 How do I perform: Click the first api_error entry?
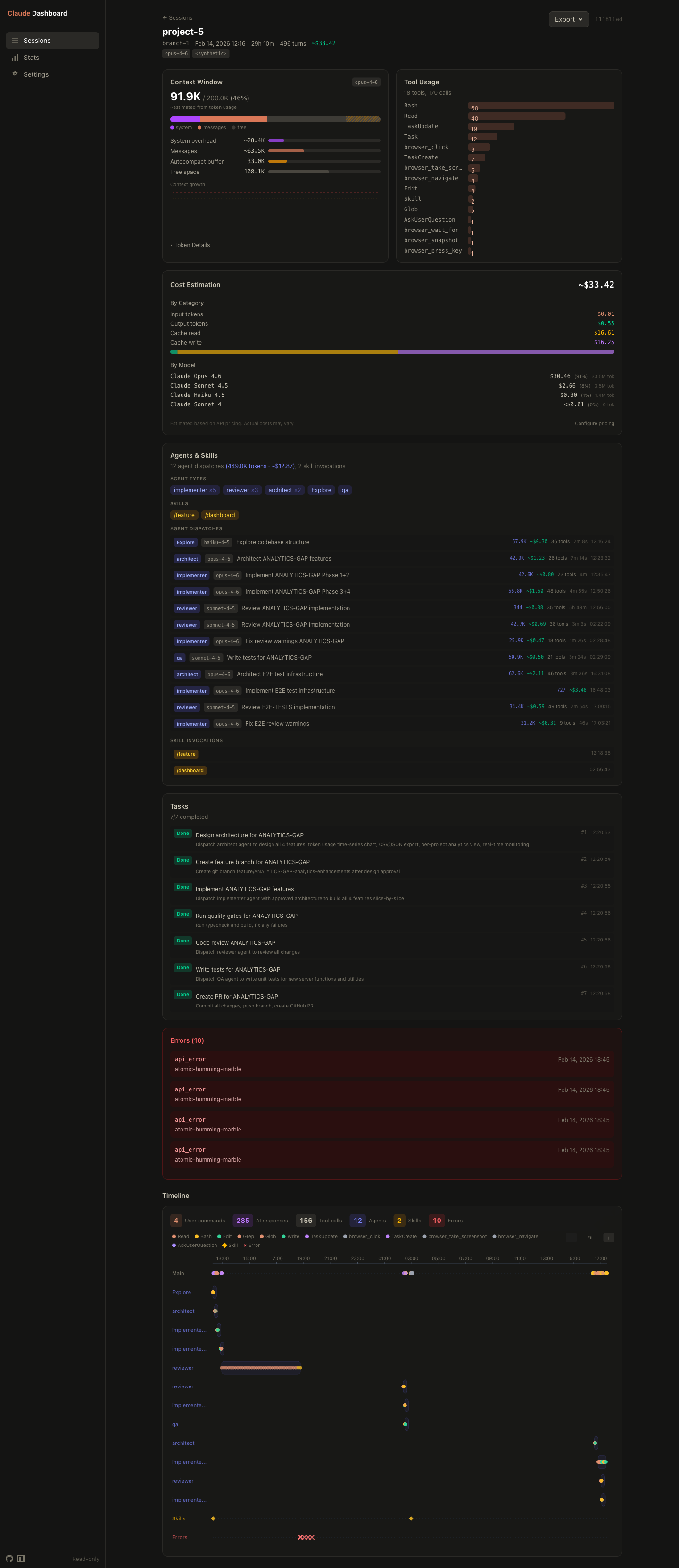coord(392,1064)
